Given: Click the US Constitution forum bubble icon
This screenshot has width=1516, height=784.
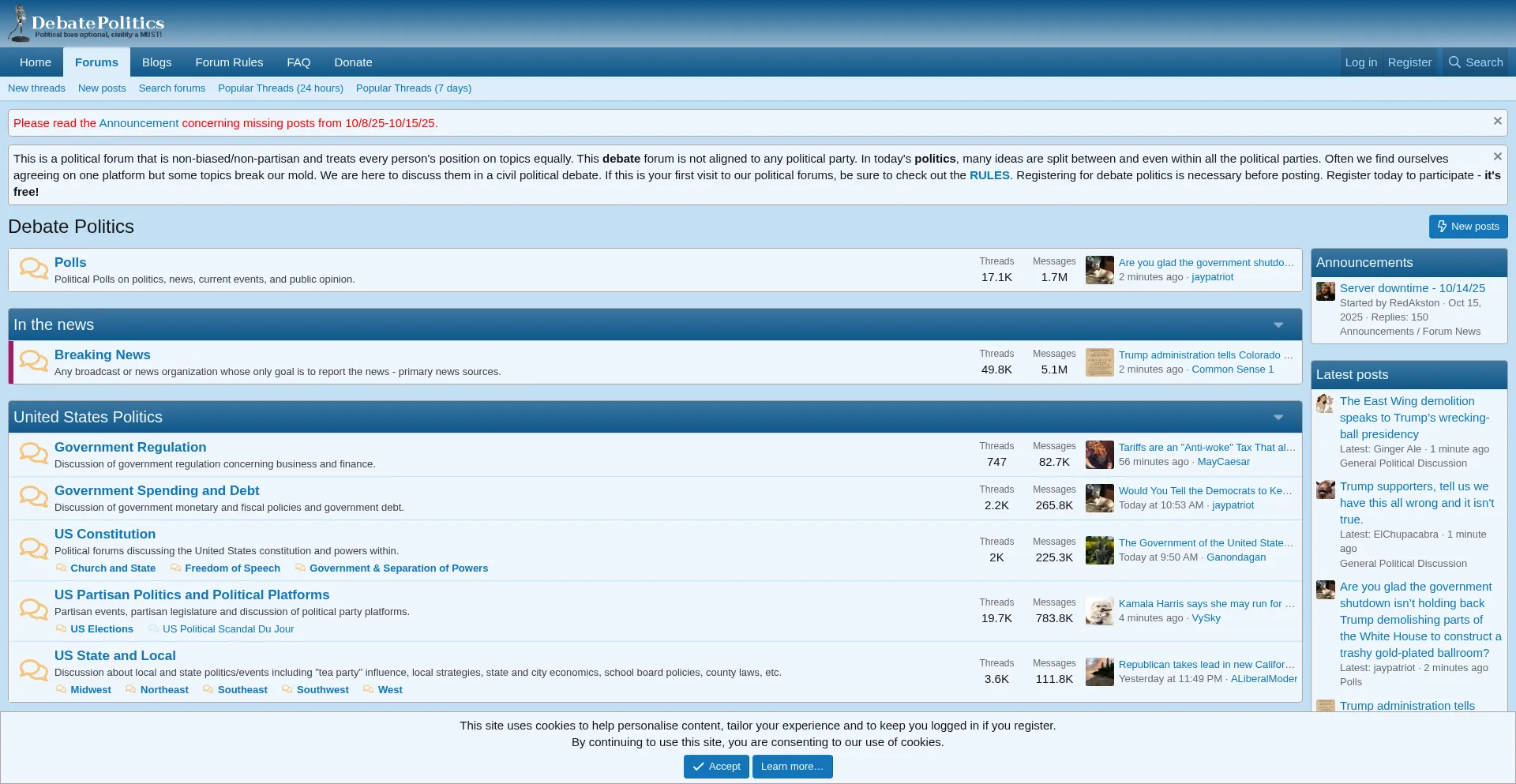Looking at the screenshot, I should [33, 549].
